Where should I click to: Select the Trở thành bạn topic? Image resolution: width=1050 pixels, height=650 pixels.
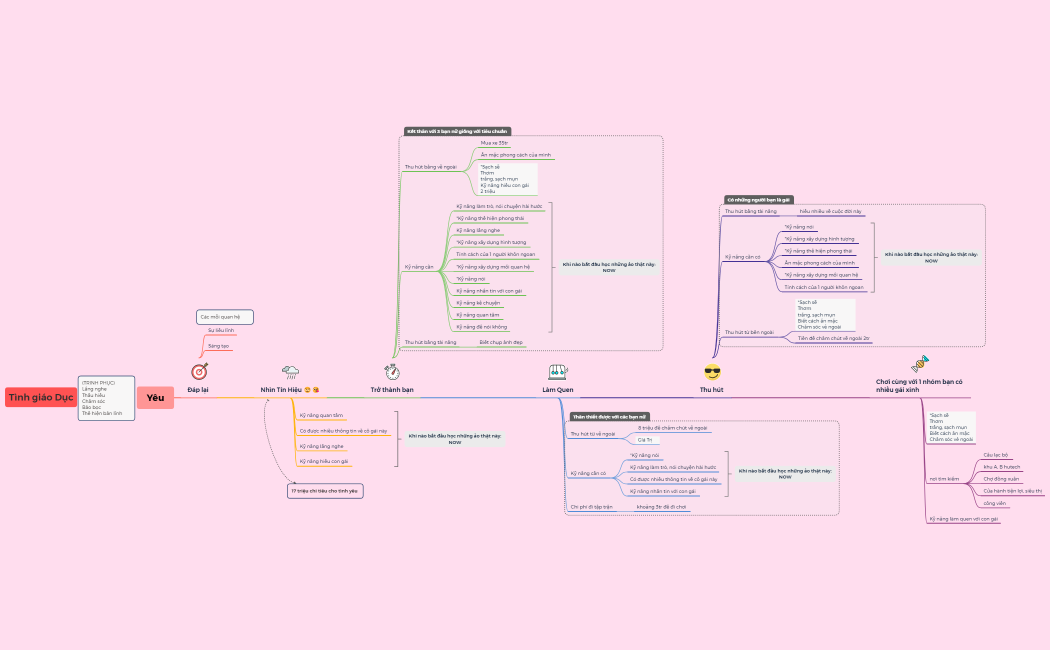pyautogui.click(x=392, y=390)
